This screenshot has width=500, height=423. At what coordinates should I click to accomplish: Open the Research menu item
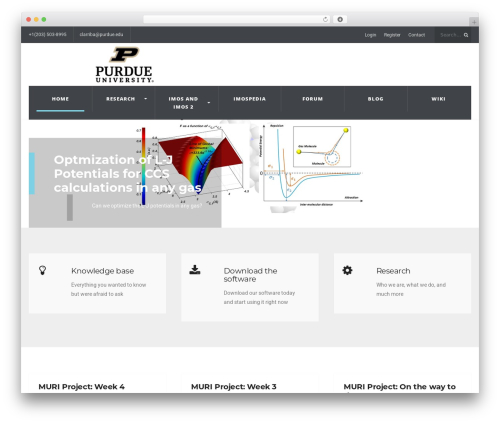121,99
